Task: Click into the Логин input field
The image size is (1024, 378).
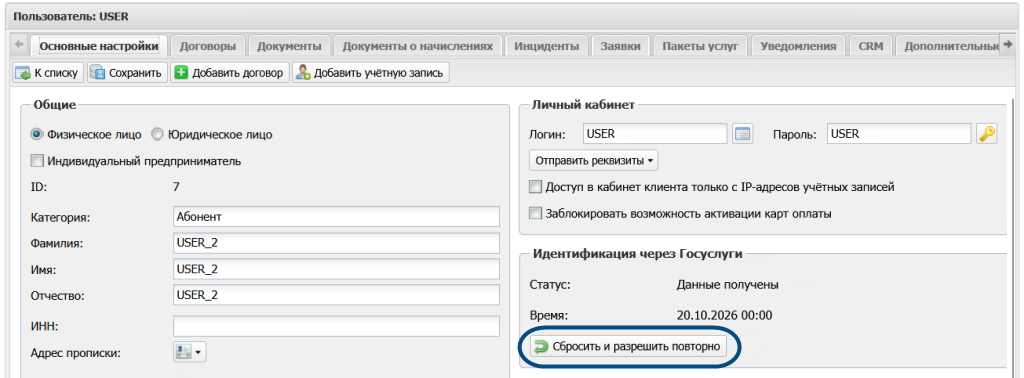Action: tap(655, 134)
